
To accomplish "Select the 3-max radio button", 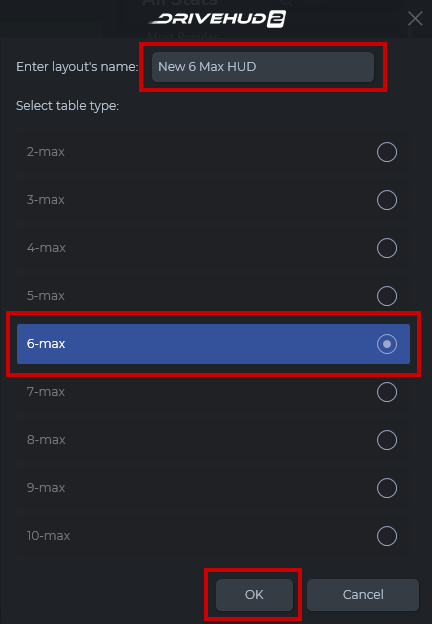I will pos(387,200).
